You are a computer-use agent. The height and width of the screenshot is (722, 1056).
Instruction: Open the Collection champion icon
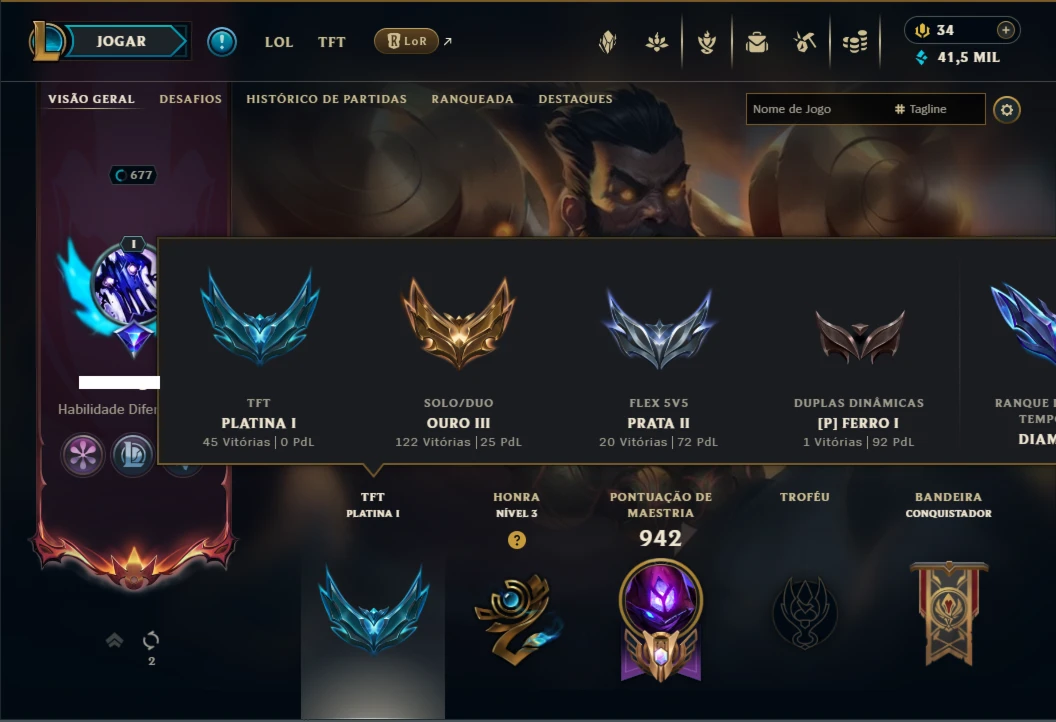pyautogui.click(x=607, y=42)
